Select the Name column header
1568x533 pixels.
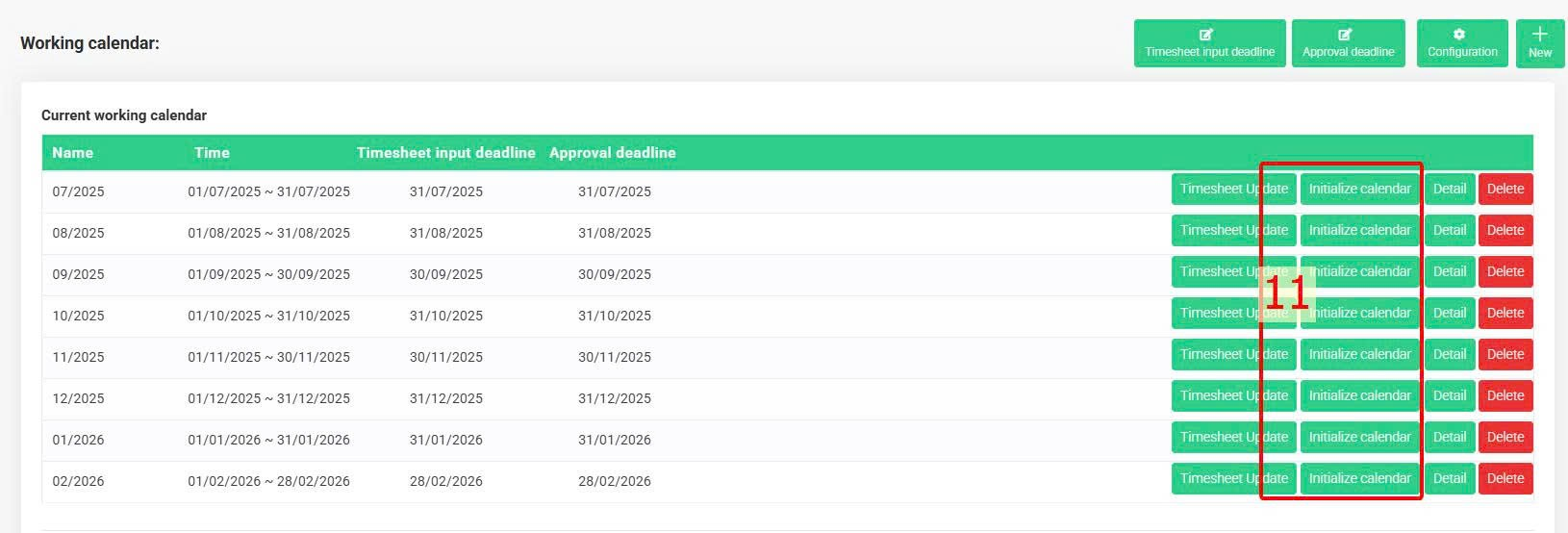73,153
